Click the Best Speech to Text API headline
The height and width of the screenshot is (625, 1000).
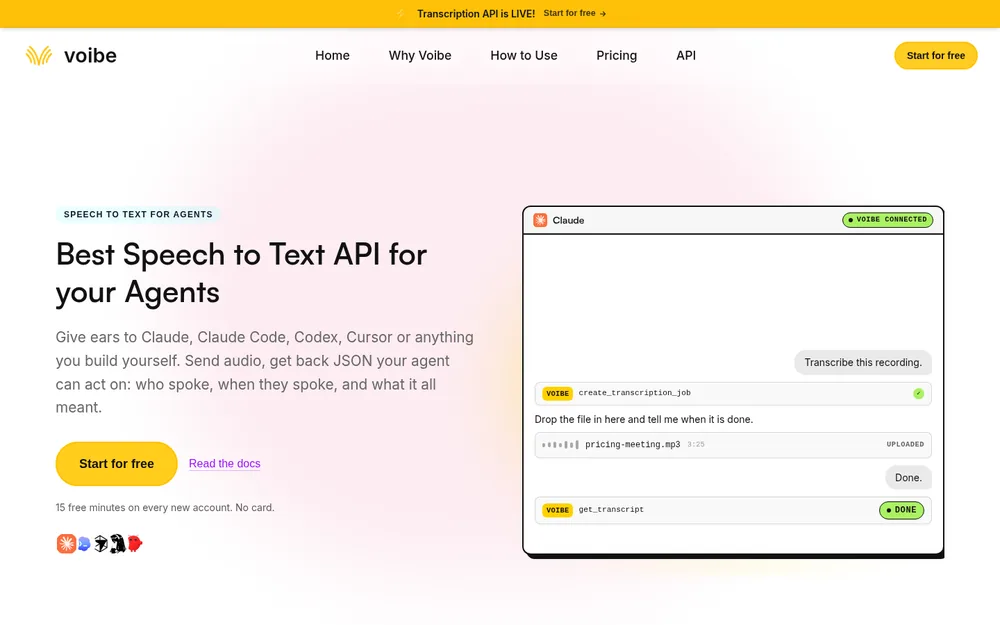click(241, 273)
